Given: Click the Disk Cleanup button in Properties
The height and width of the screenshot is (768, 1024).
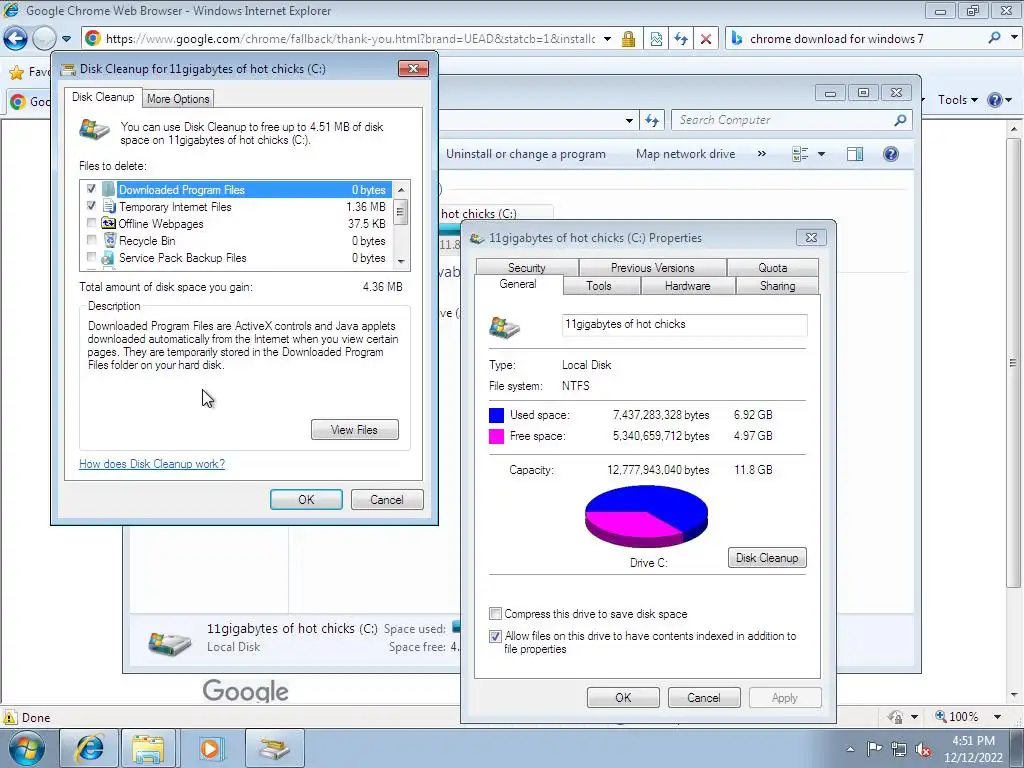Looking at the screenshot, I should [x=767, y=558].
